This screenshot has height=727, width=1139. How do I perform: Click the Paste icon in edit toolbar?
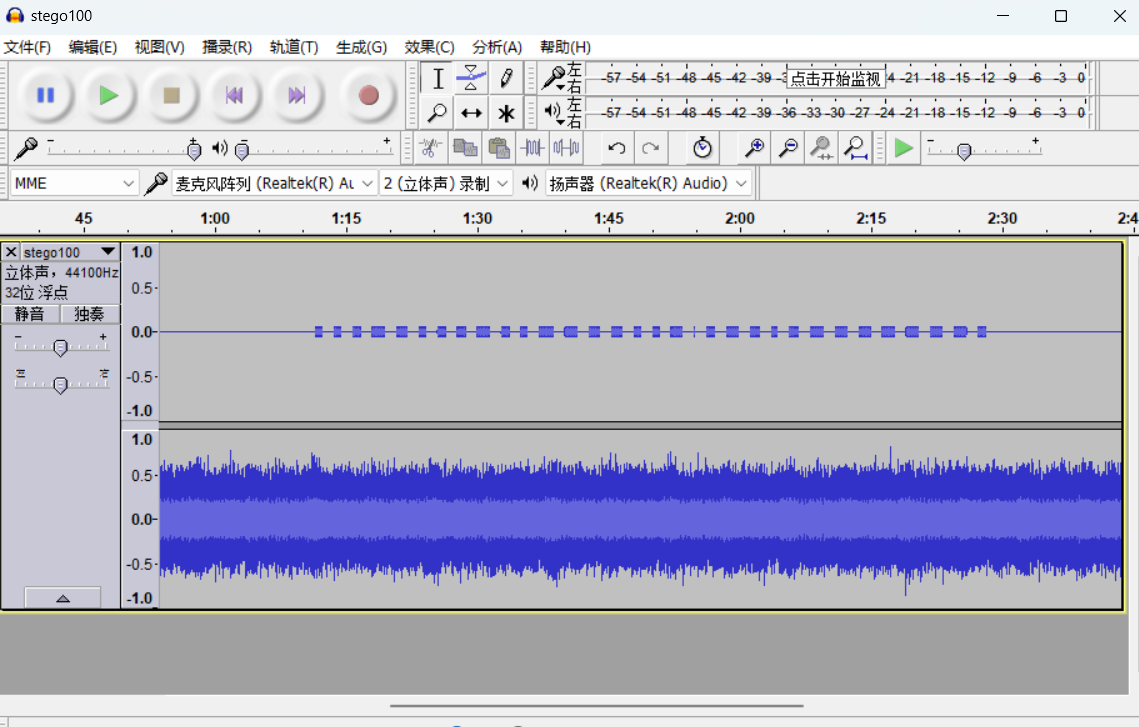coord(499,148)
